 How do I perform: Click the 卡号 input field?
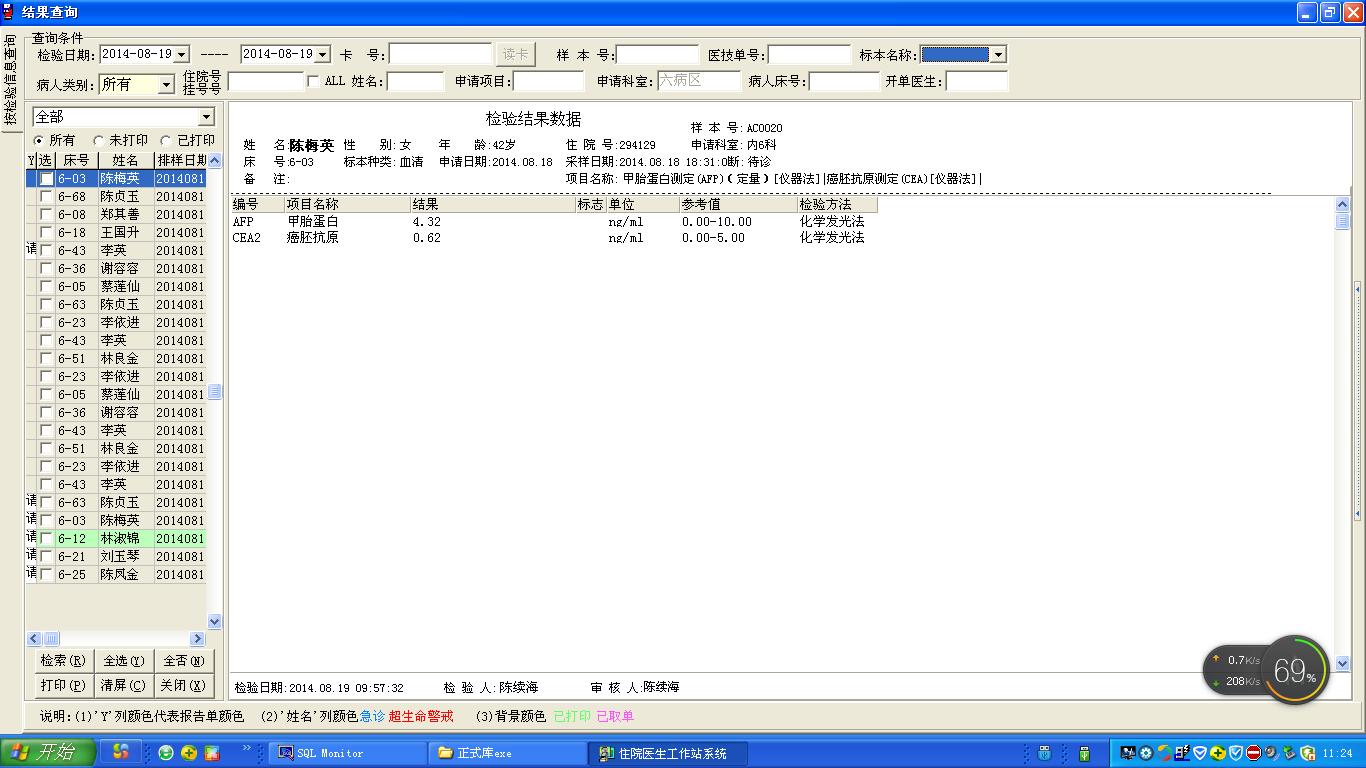(x=440, y=54)
